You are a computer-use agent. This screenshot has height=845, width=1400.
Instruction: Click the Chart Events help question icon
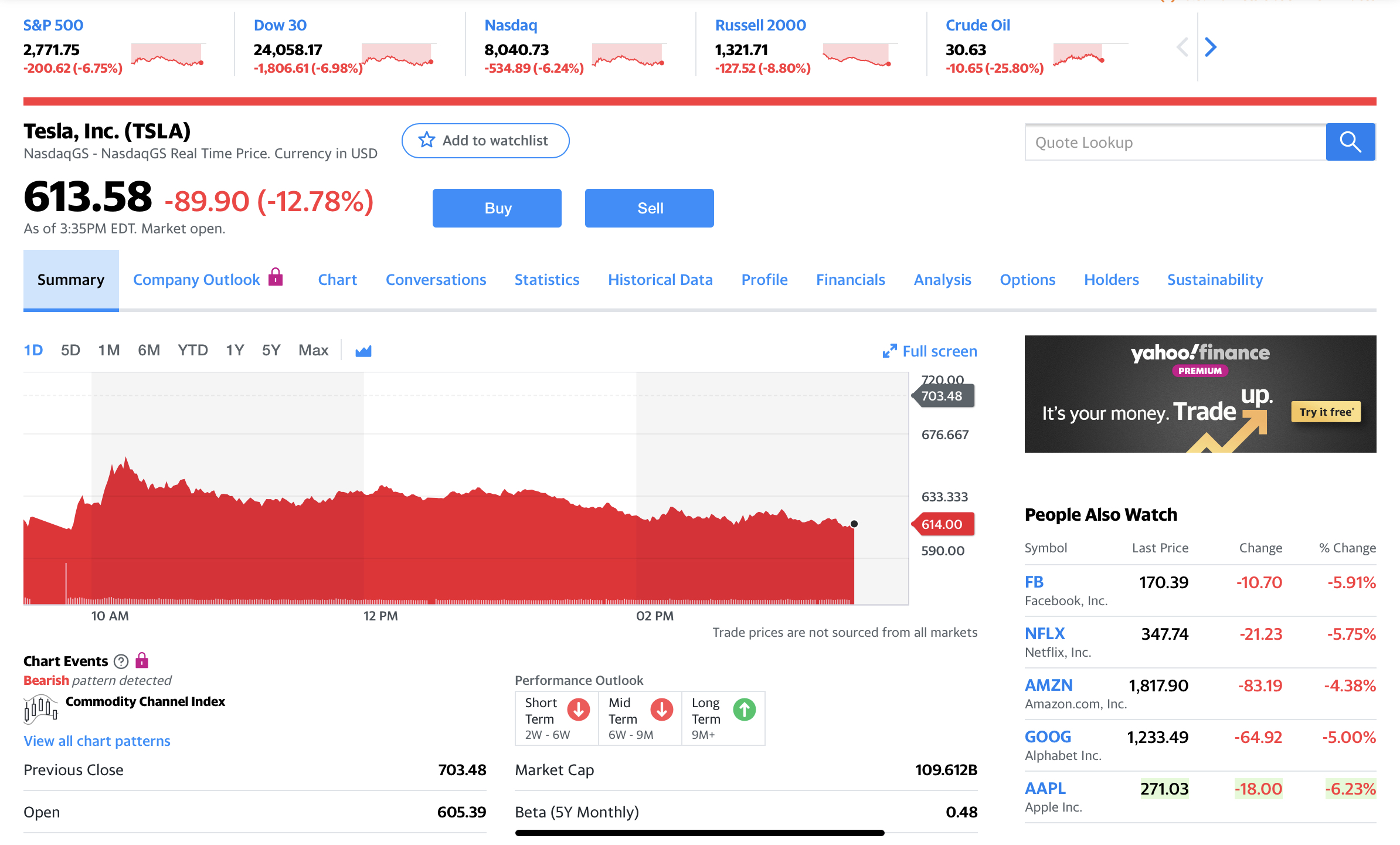point(121,661)
